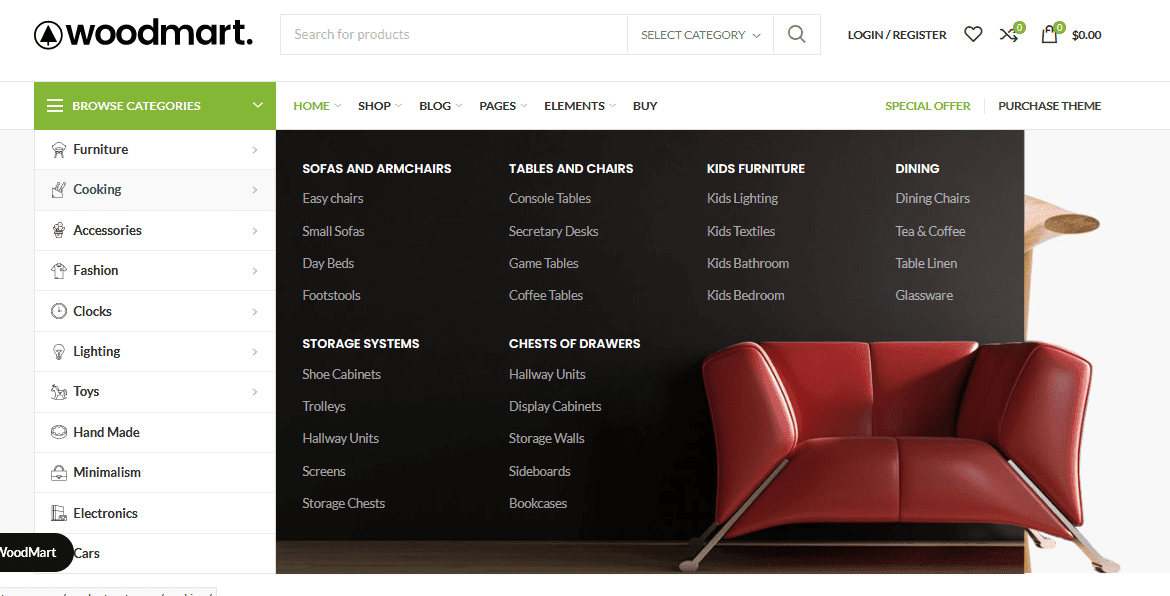This screenshot has height=596, width=1170.
Task: Click the Fashion shirt icon
Action: tap(58, 271)
